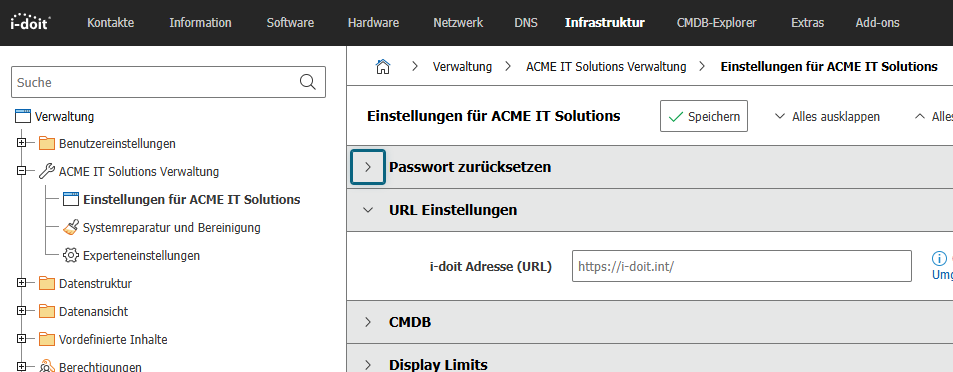
Task: Open the Infrastruktur menu
Action: [605, 23]
